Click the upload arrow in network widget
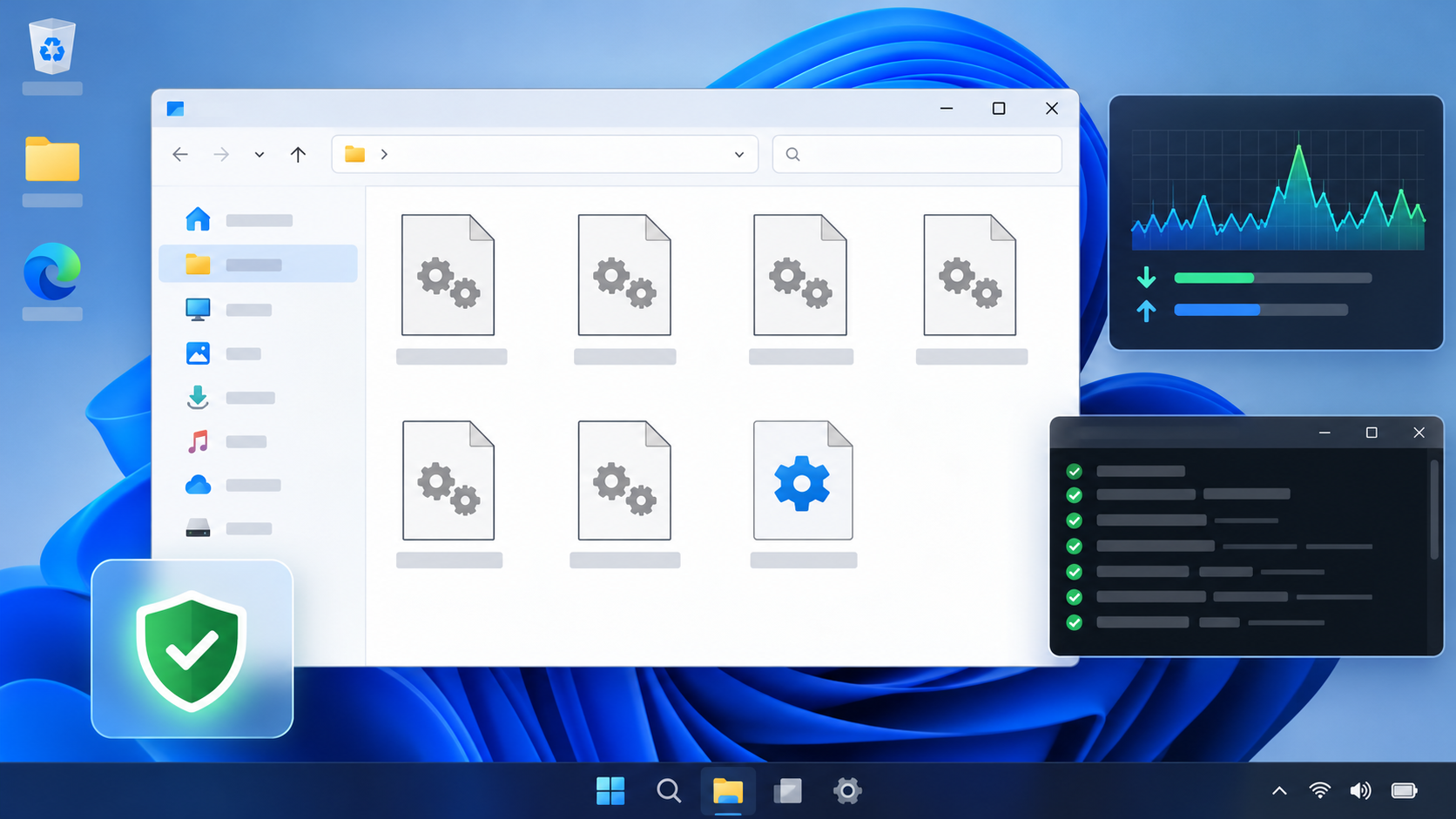 click(x=1146, y=310)
